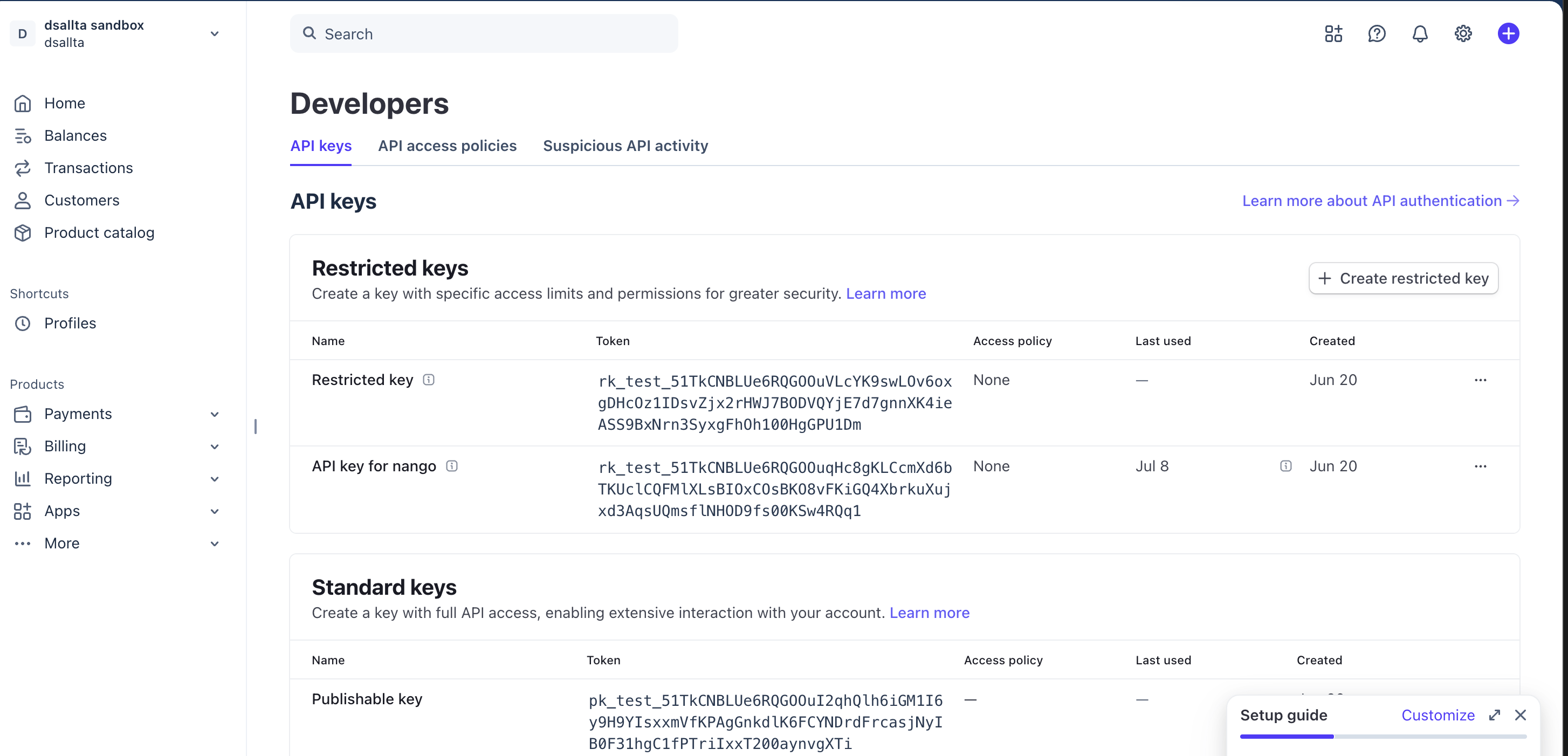Focus the Search input field
This screenshot has height=756, width=1568.
click(x=483, y=33)
